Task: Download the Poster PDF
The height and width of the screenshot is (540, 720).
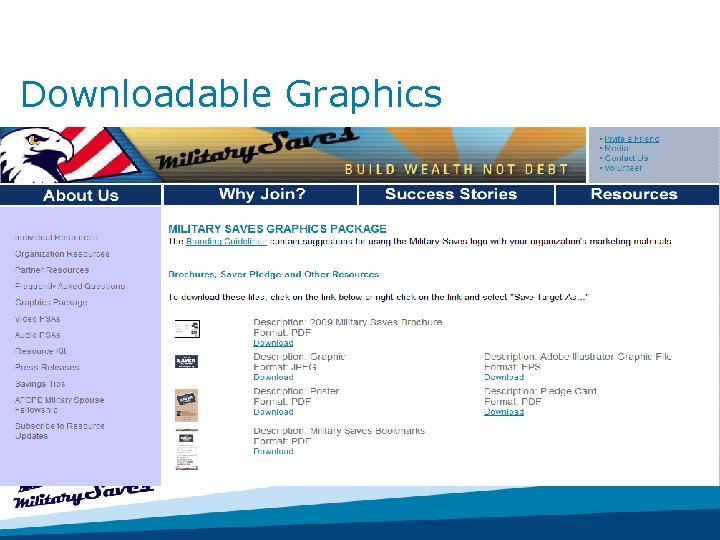Action: [273, 412]
